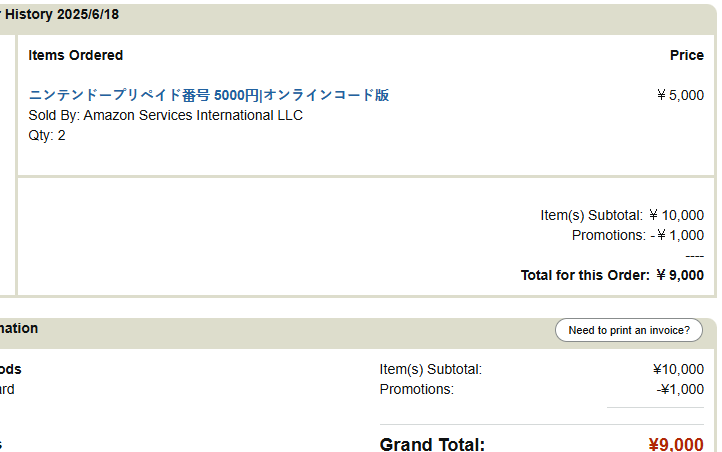Click the red ¥9,000 grand total amount
The image size is (722, 452).
pos(676,445)
